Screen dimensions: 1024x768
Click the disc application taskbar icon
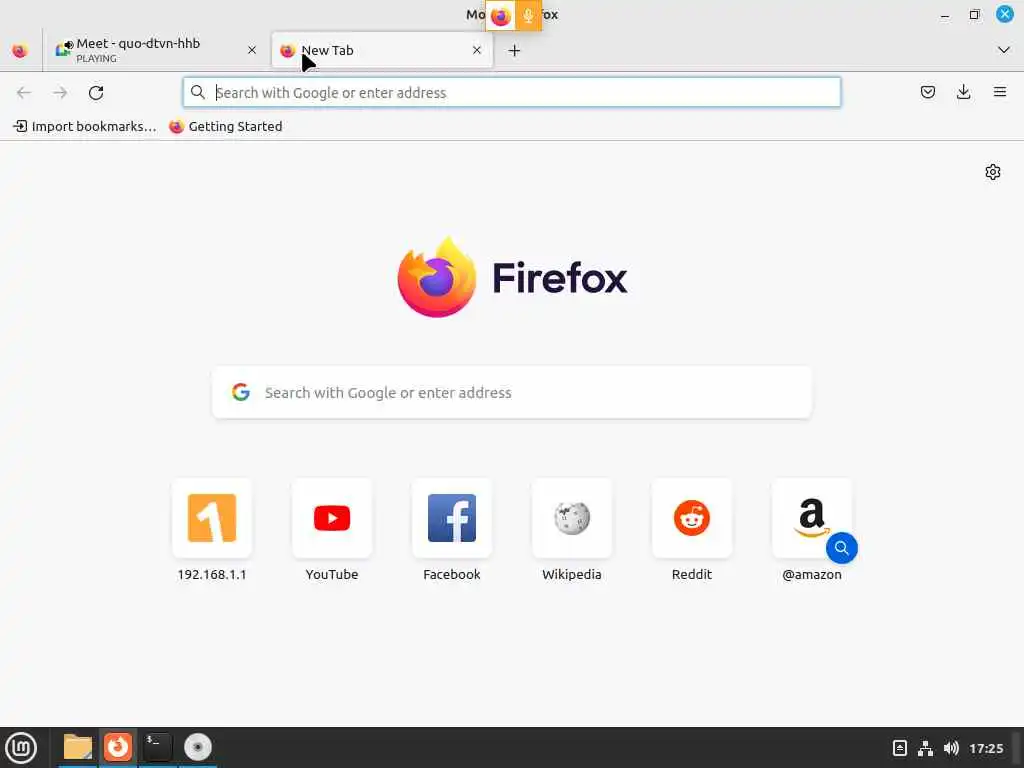click(198, 748)
